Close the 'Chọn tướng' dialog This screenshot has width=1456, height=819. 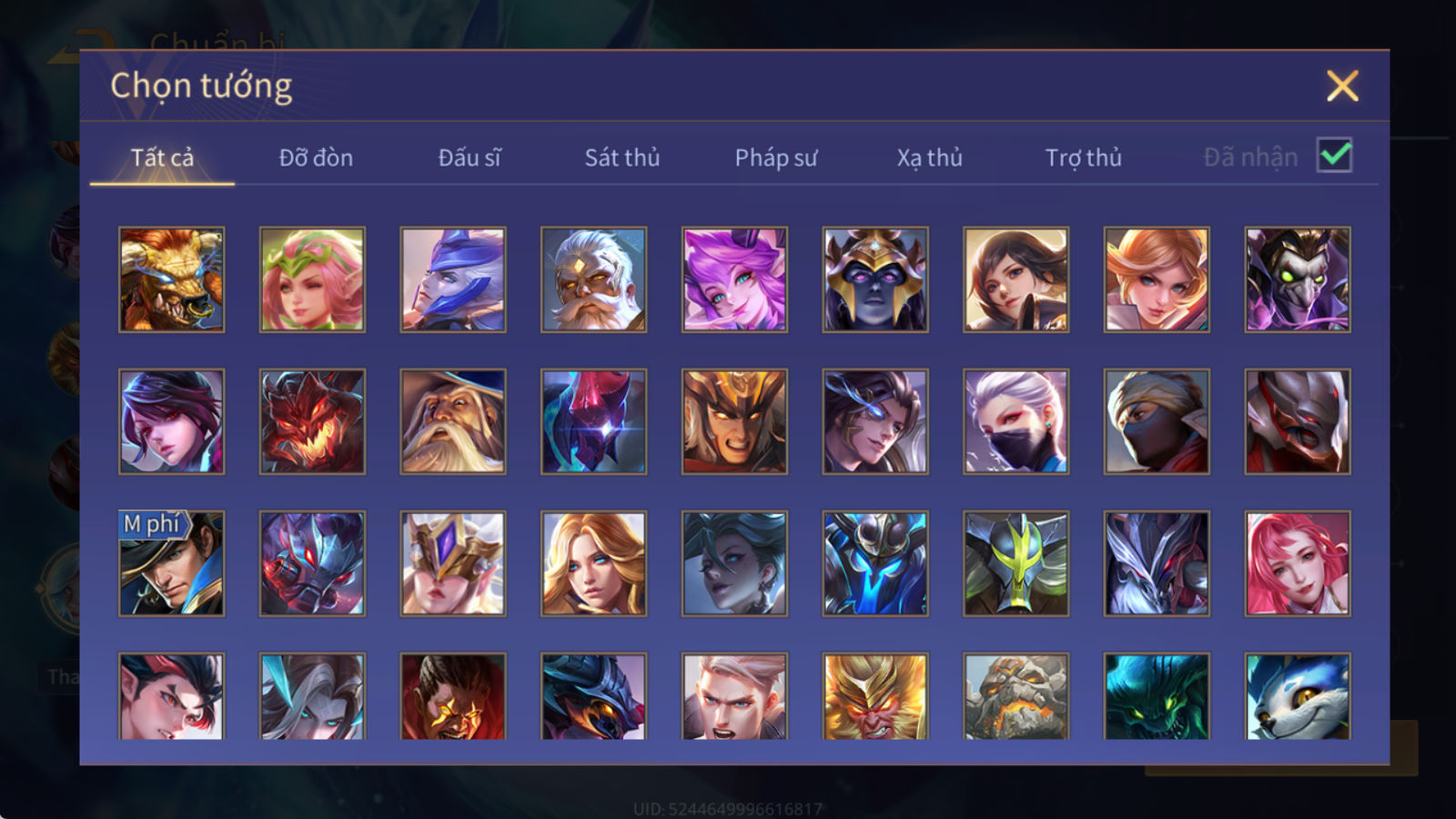1342,86
